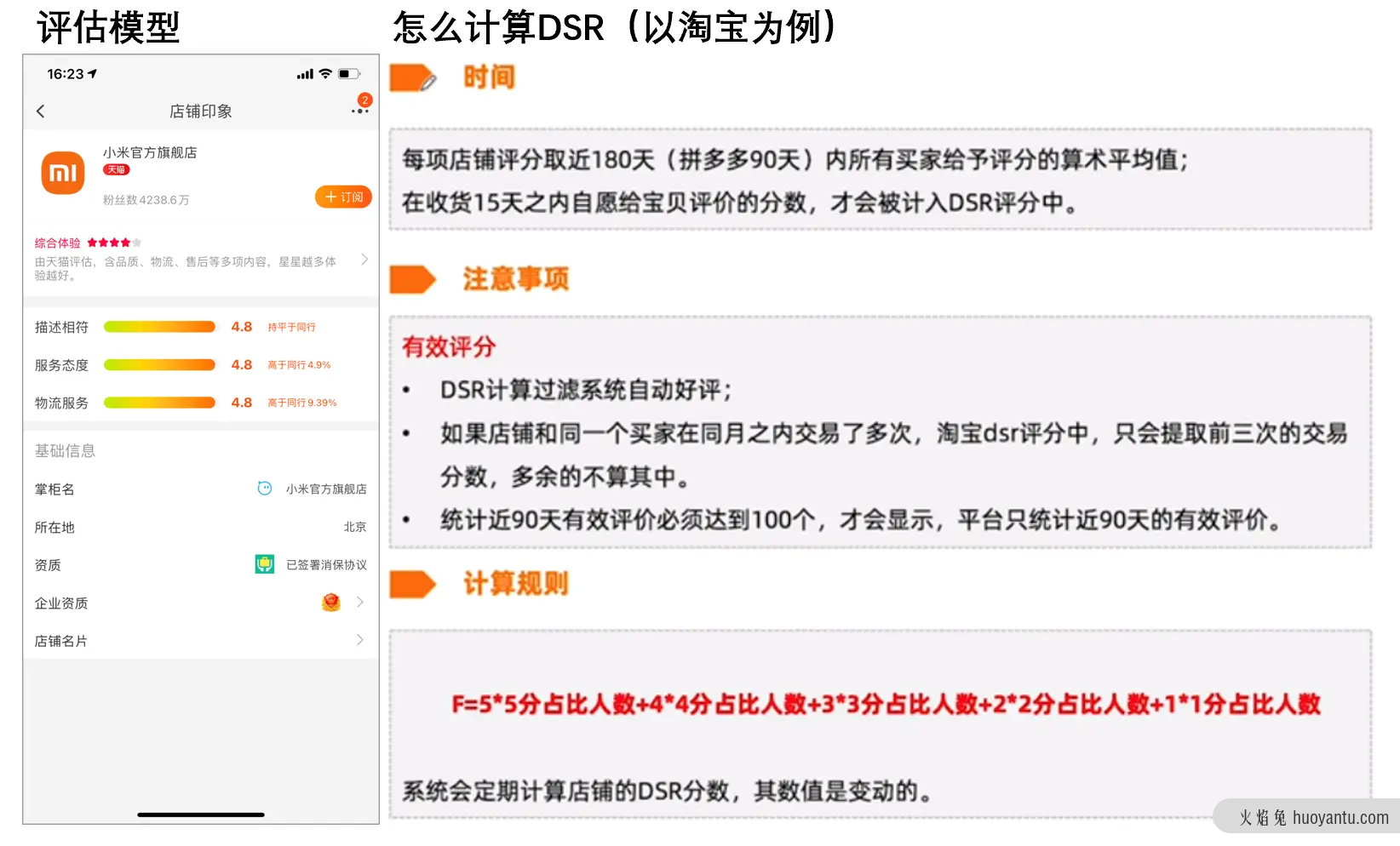Tap the 已签署消保协议 shield icon
This screenshot has width=1400, height=846.
click(265, 564)
